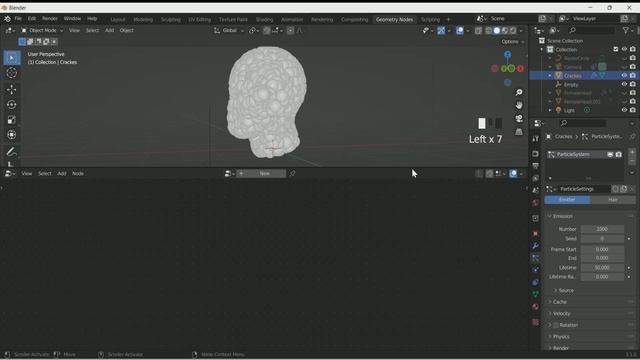This screenshot has width=640, height=360.
Task: Click the outliner search field
Action: (x=592, y=30)
